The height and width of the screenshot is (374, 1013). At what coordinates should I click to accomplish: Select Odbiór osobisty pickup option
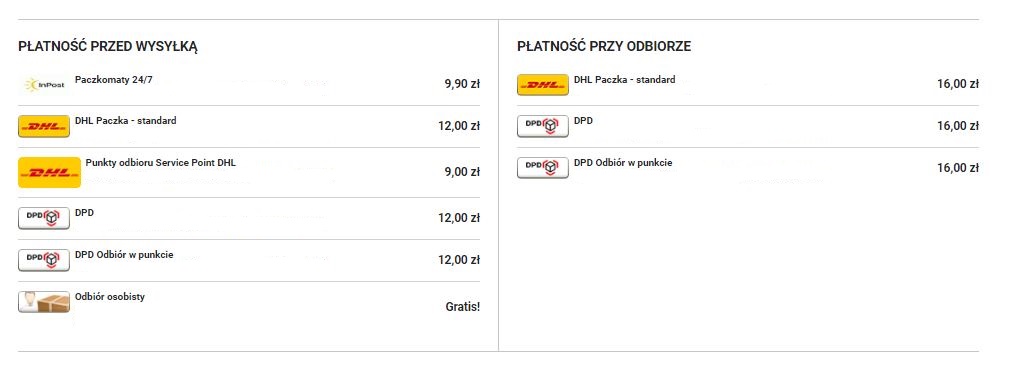pyautogui.click(x=110, y=297)
